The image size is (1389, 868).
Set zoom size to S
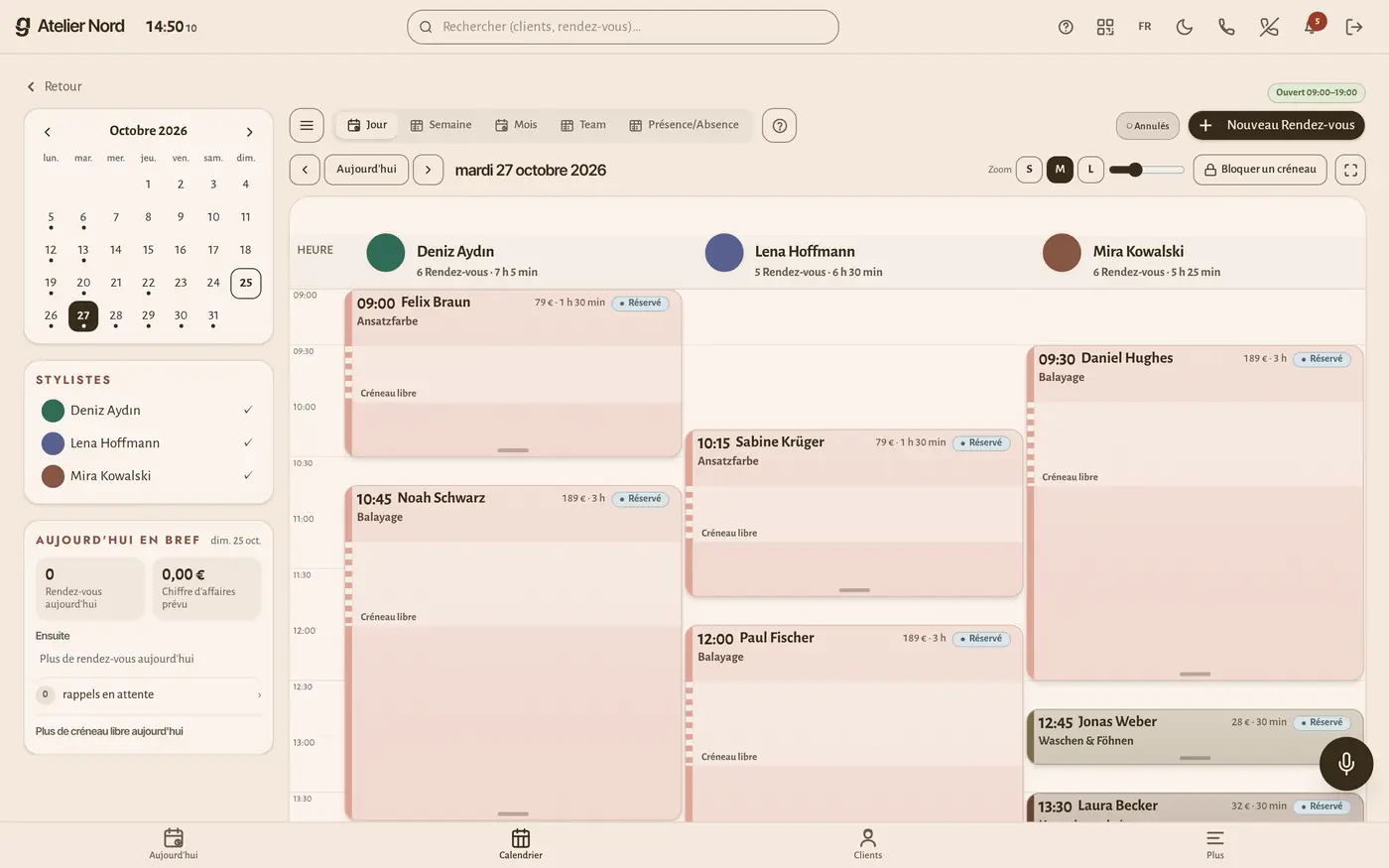[1029, 170]
